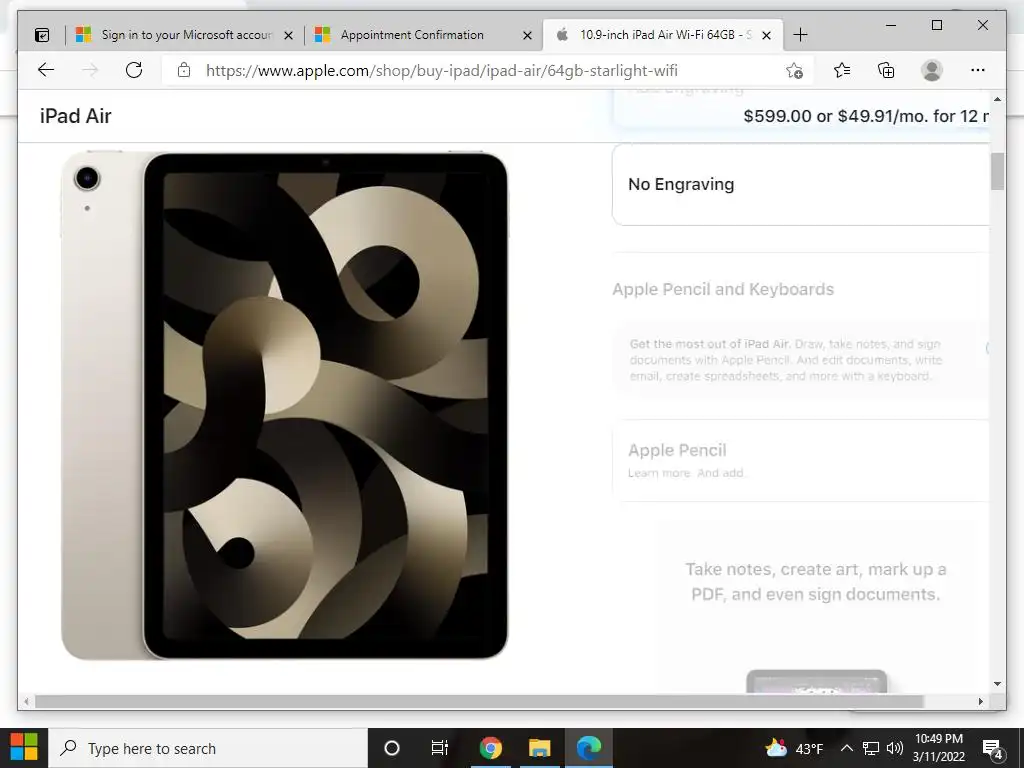Screen dimensions: 1024x768
Task: Select the No Engraving option
Action: point(801,185)
